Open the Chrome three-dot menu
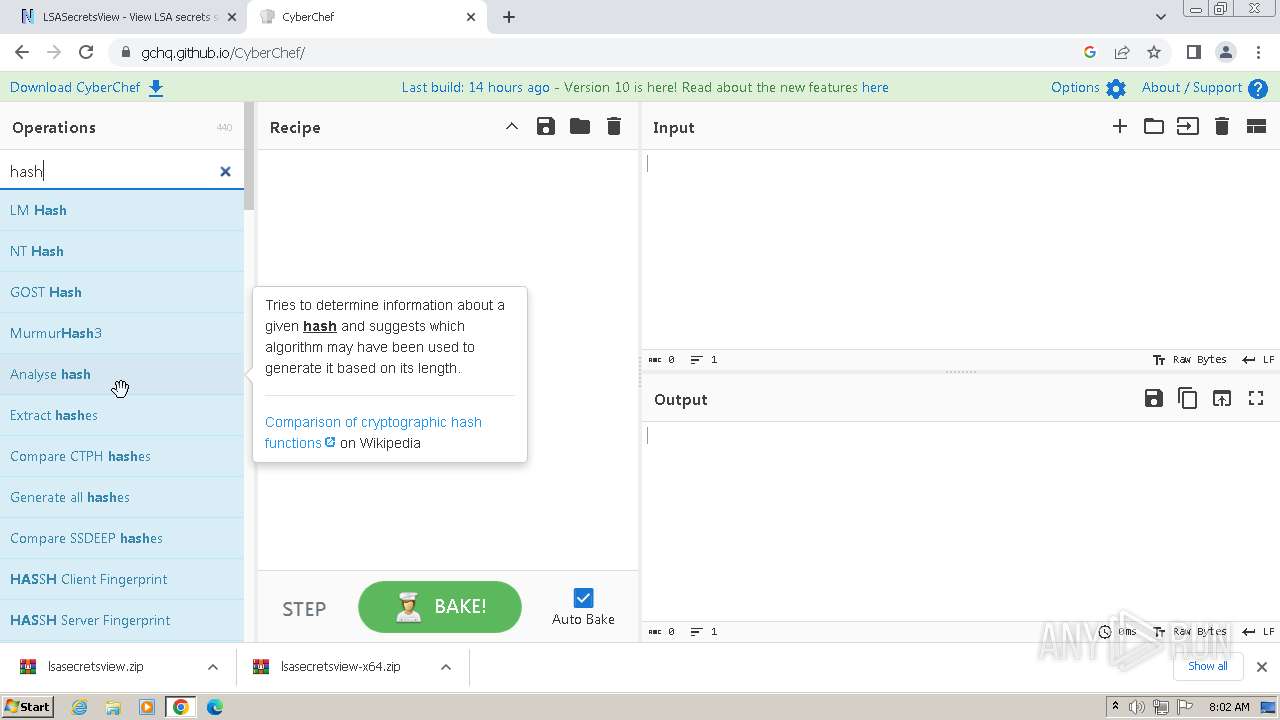The image size is (1280, 720). [1258, 52]
